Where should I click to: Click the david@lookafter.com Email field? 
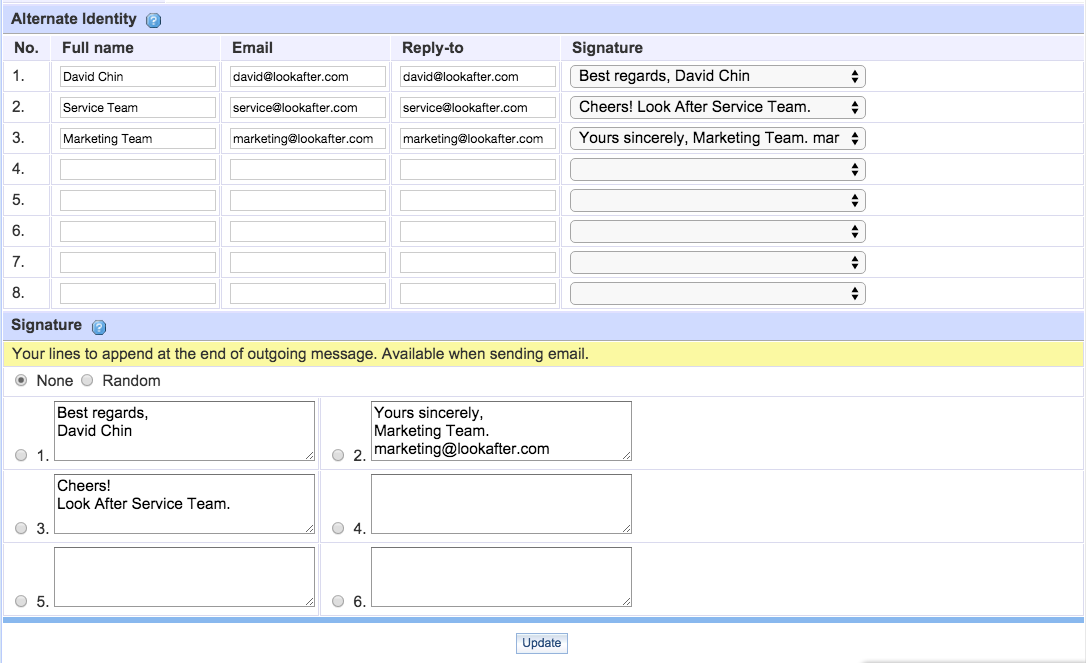click(308, 77)
